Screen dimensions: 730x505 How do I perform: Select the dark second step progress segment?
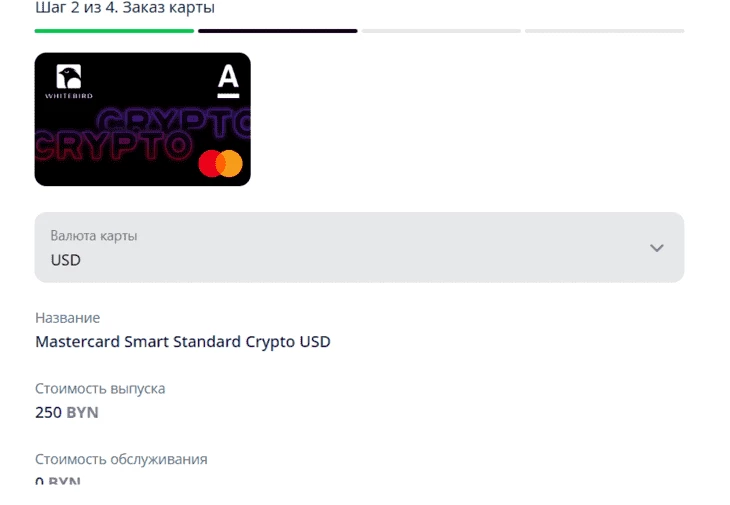click(x=277, y=31)
